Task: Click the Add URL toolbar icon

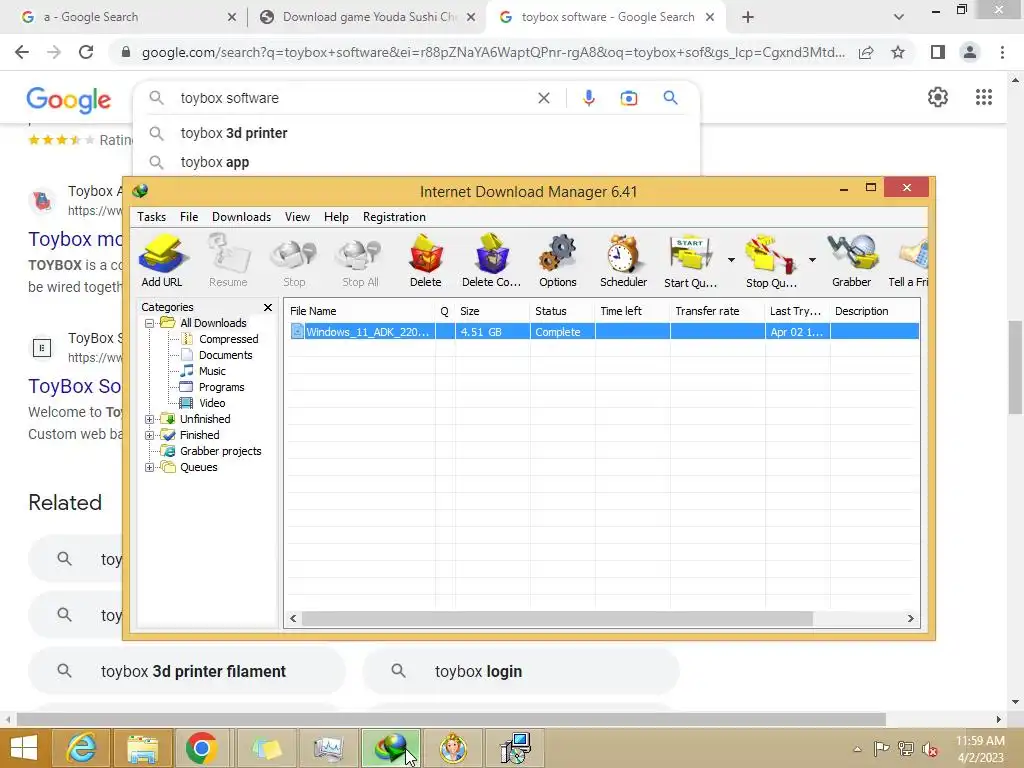Action: [x=162, y=261]
